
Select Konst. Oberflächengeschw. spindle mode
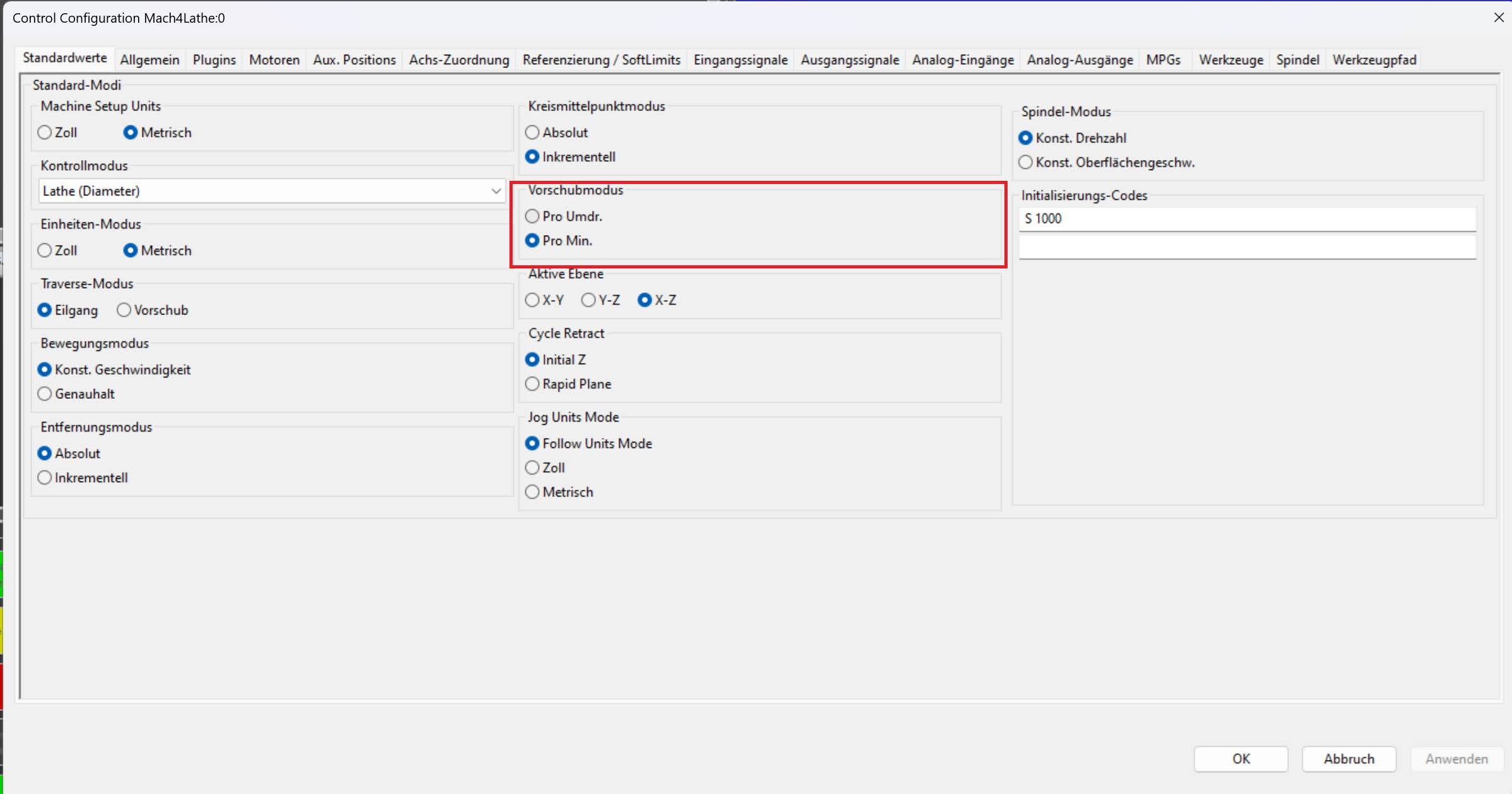(x=1107, y=162)
